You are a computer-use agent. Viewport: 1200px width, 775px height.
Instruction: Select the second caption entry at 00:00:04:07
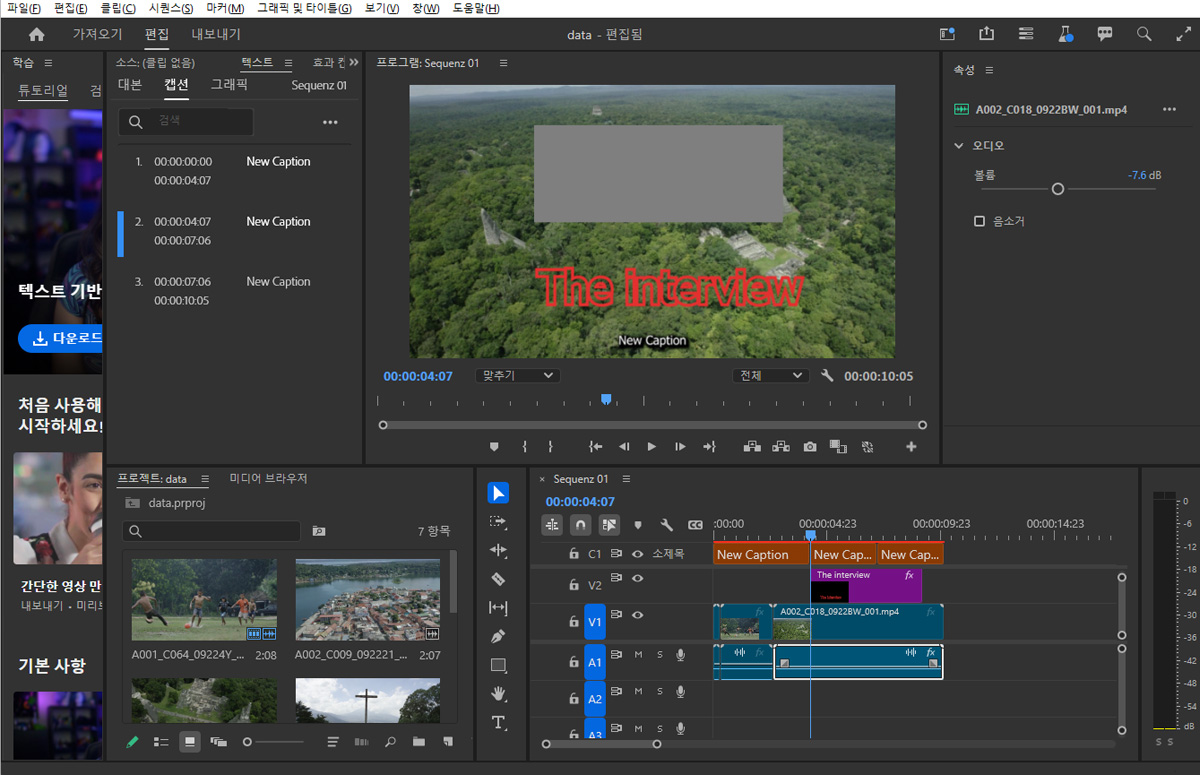pos(236,231)
